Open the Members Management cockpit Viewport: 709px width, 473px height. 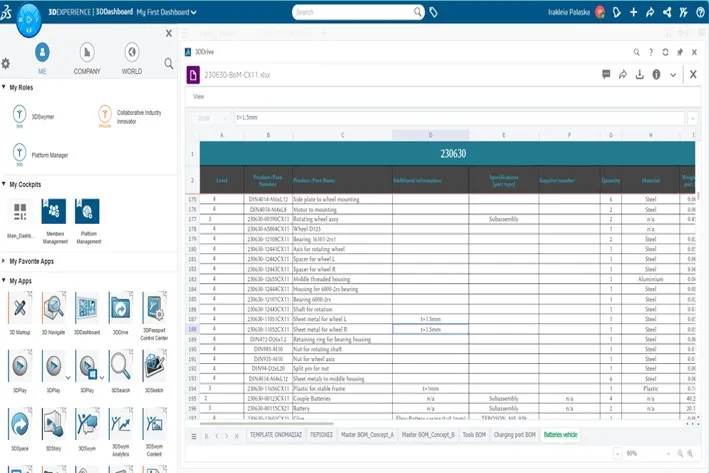click(x=54, y=211)
